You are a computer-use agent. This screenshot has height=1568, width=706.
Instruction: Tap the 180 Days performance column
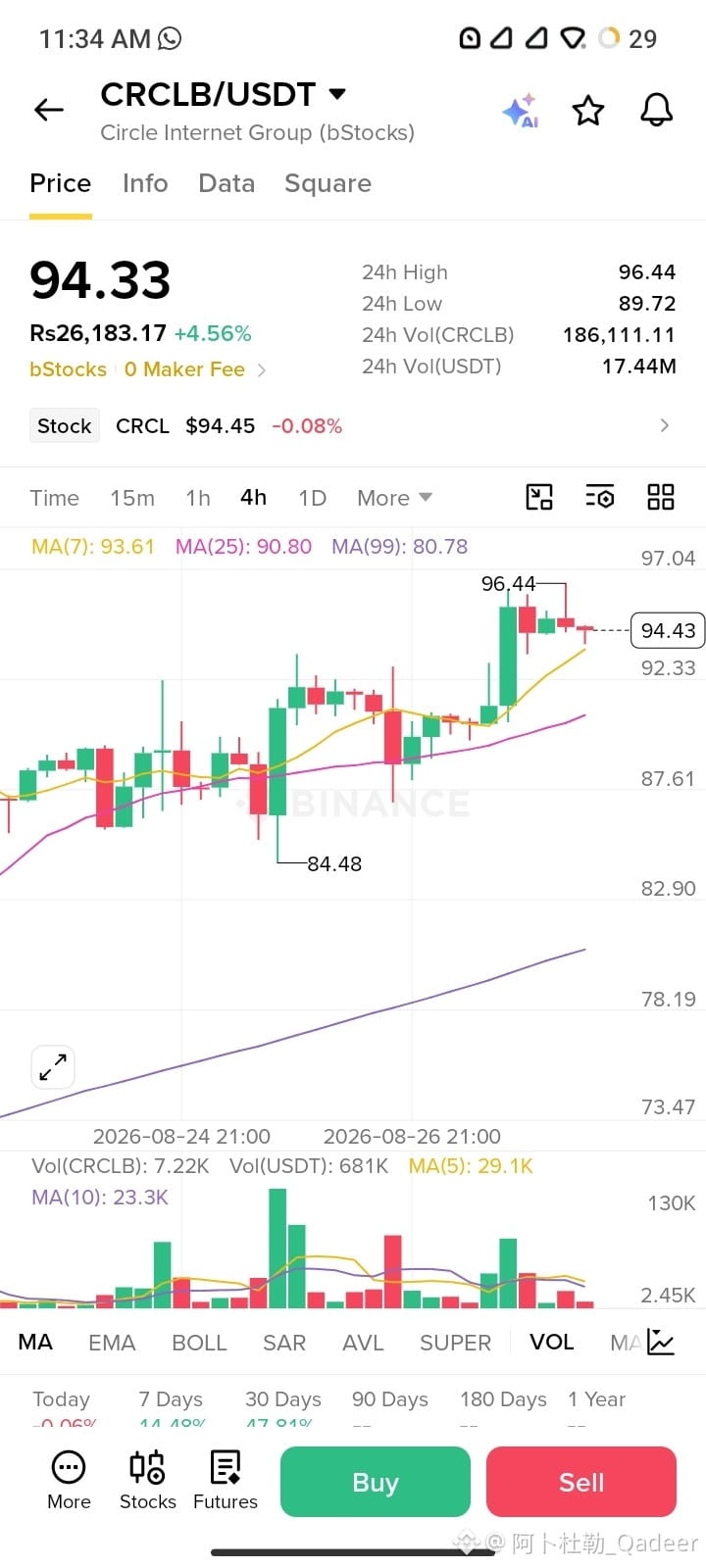click(x=504, y=1408)
